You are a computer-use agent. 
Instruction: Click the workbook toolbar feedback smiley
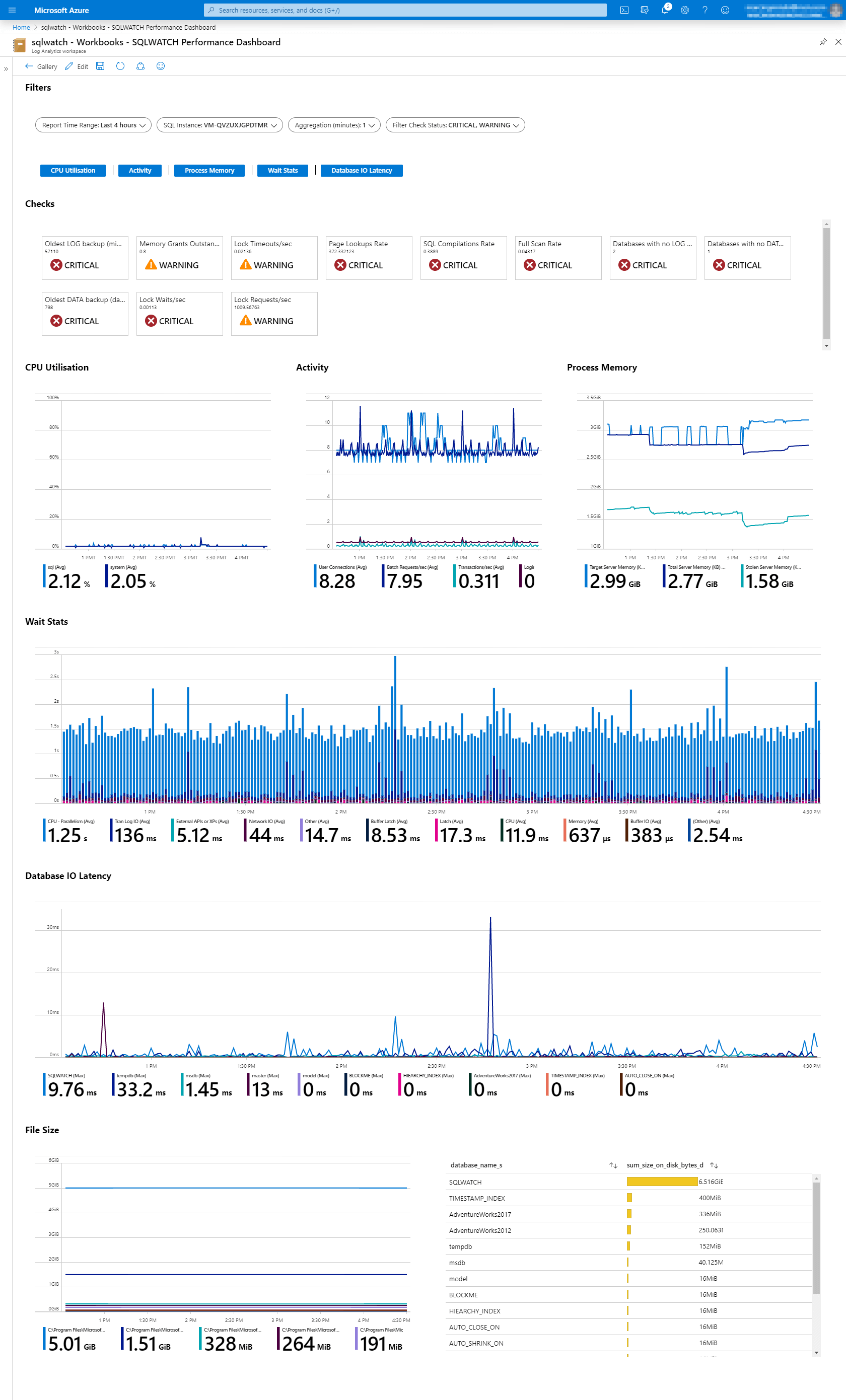click(x=161, y=66)
